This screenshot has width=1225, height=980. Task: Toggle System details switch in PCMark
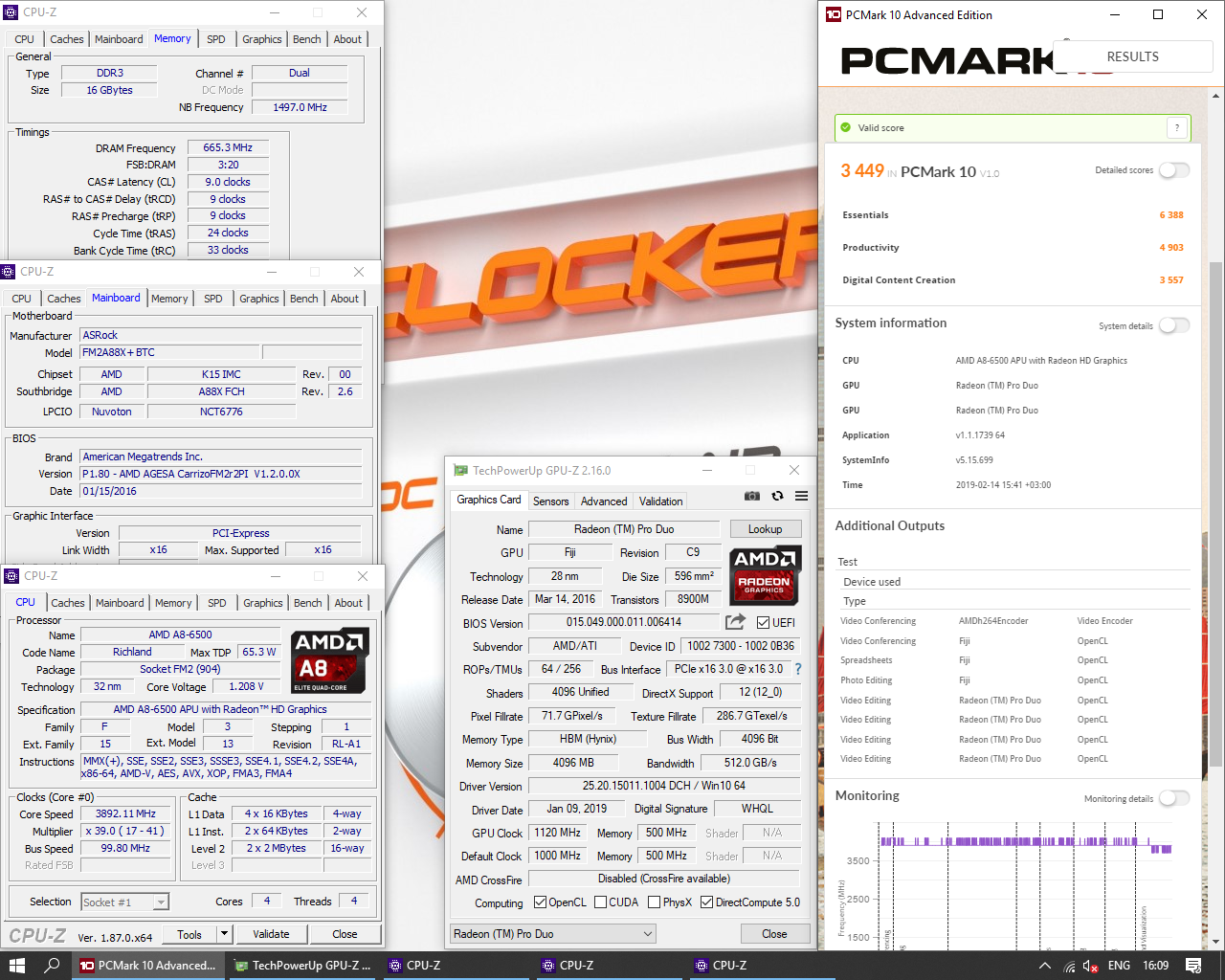click(1174, 325)
